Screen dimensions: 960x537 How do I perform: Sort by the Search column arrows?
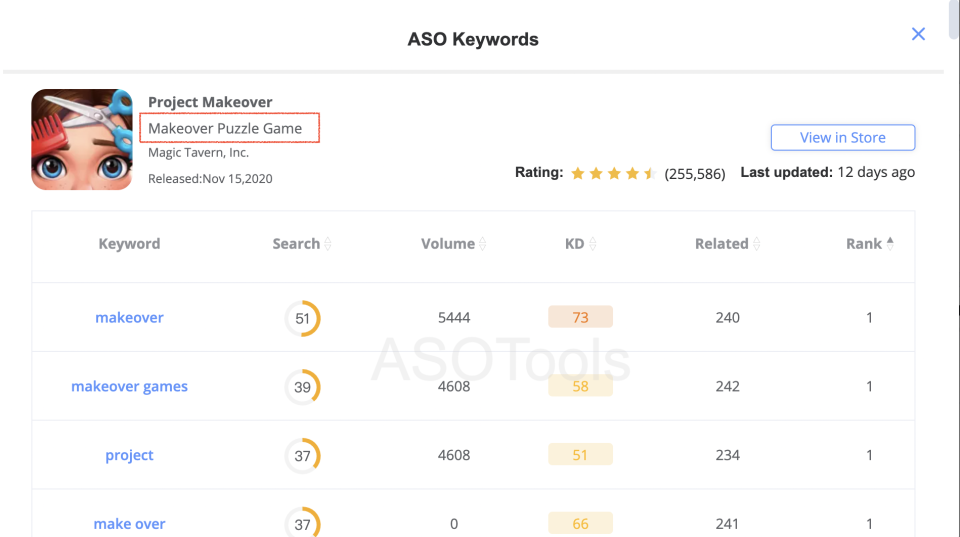coord(328,244)
